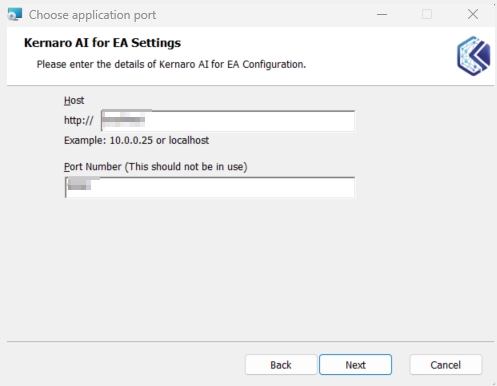Click the disabled maximize button
Viewport: 497px width, 386px height.
coord(427,14)
